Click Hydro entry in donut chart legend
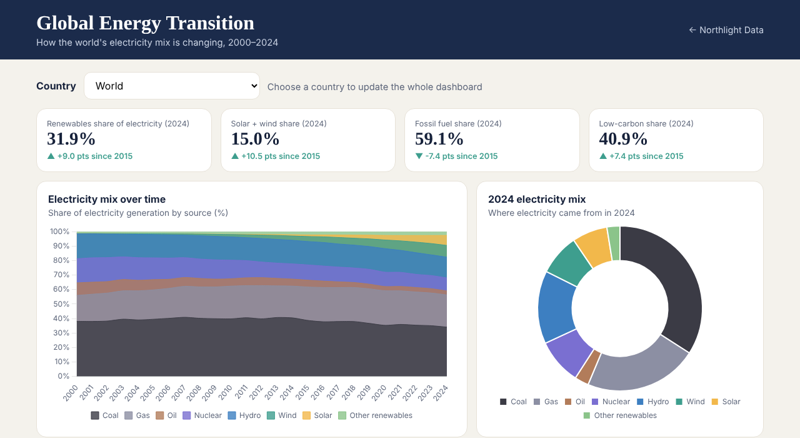Image resolution: width=800 pixels, height=438 pixels. (x=653, y=402)
